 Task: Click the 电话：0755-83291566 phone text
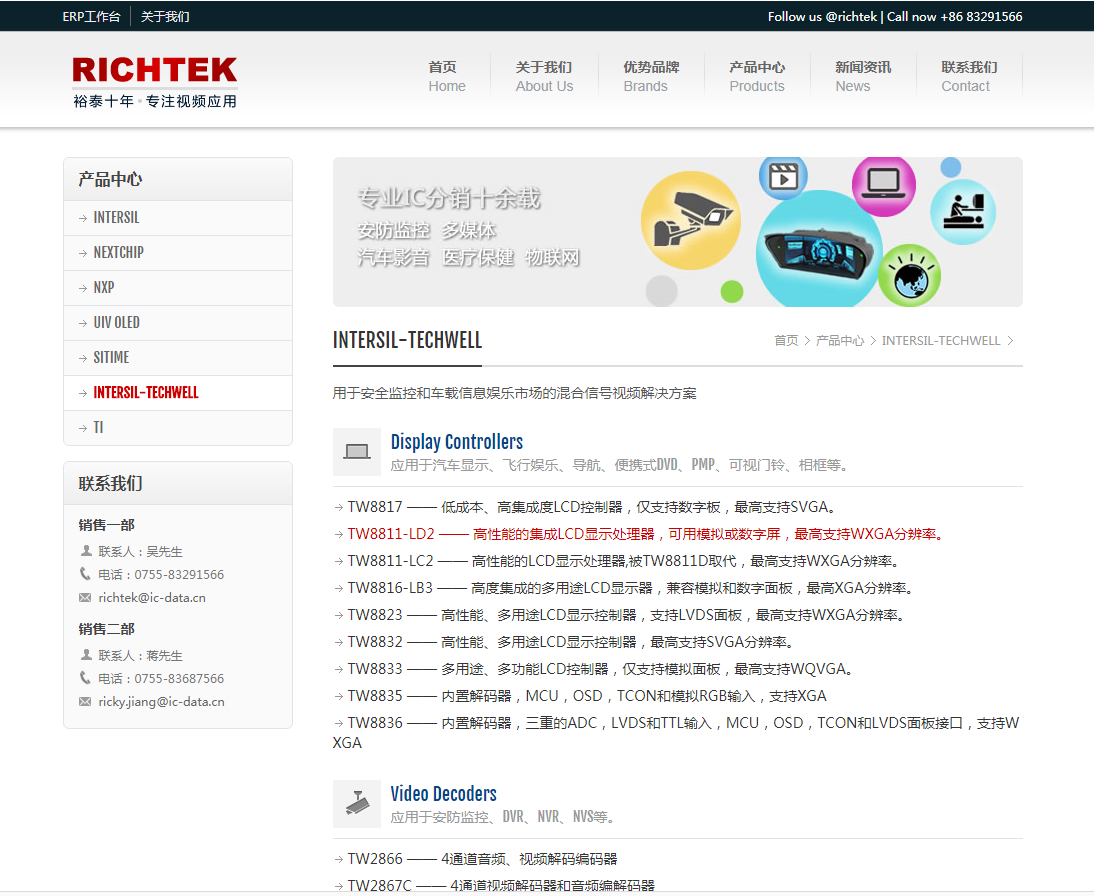[161, 574]
